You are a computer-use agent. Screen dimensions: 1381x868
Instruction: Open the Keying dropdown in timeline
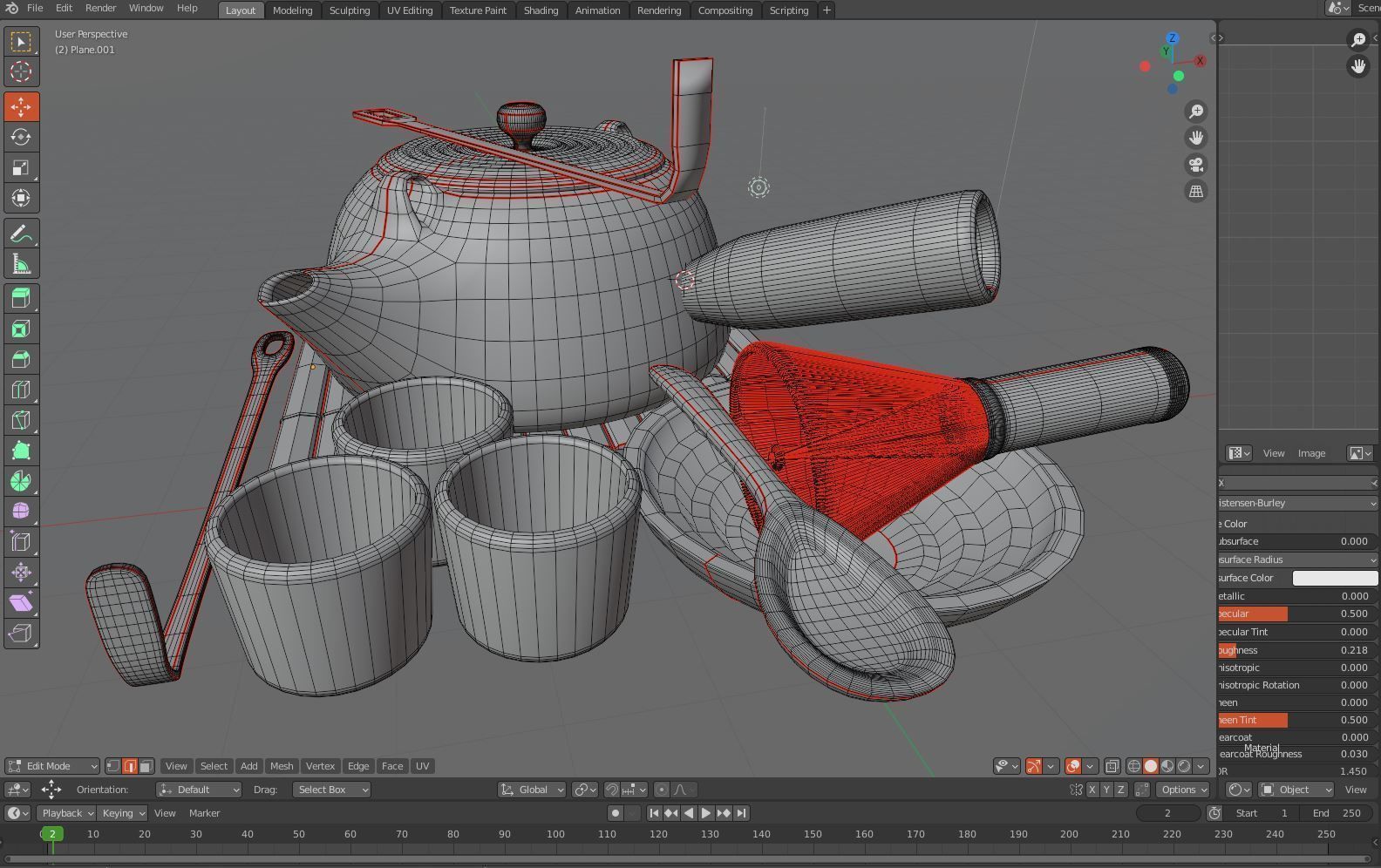[x=122, y=813]
